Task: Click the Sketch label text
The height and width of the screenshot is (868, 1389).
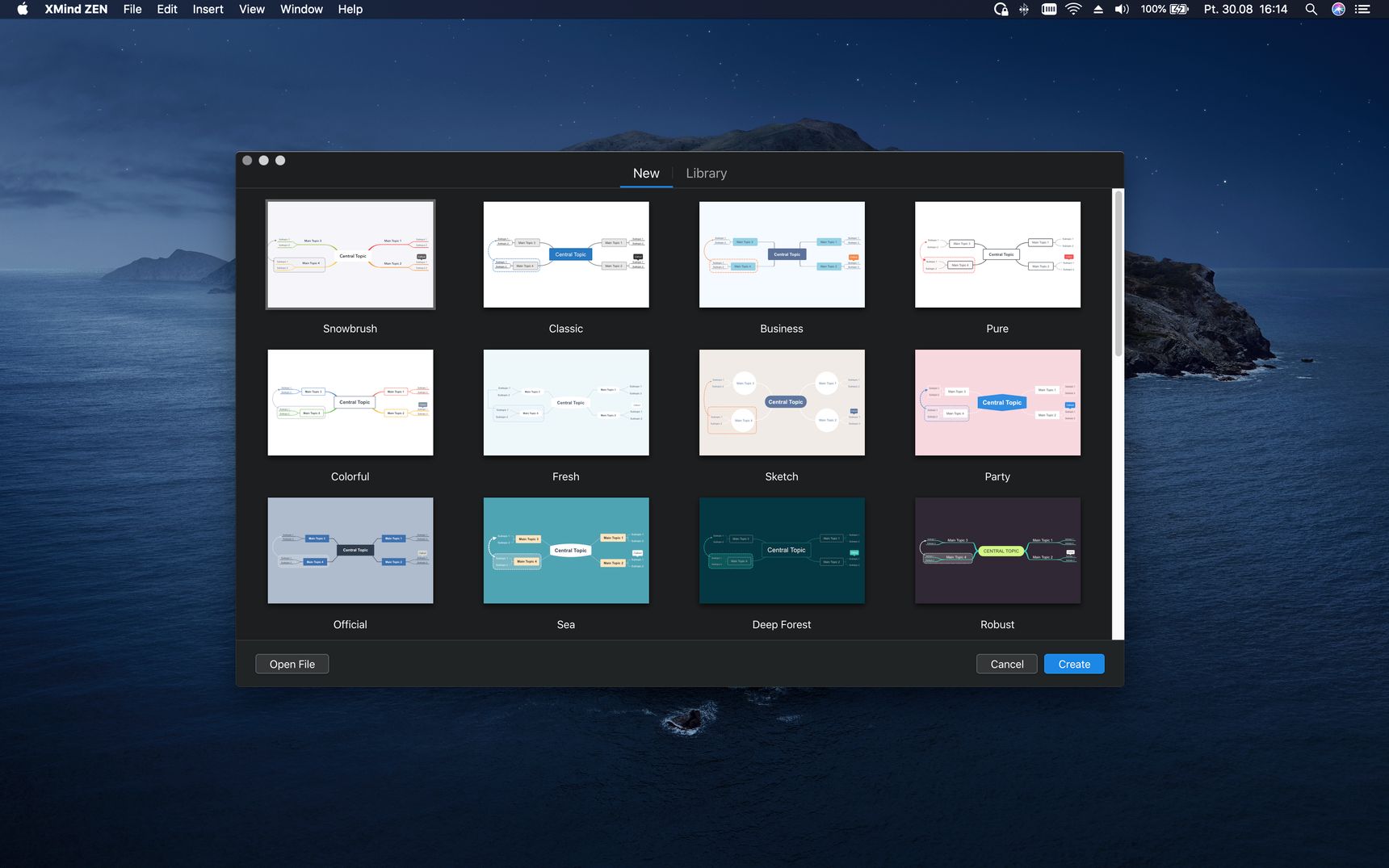Action: point(782,476)
